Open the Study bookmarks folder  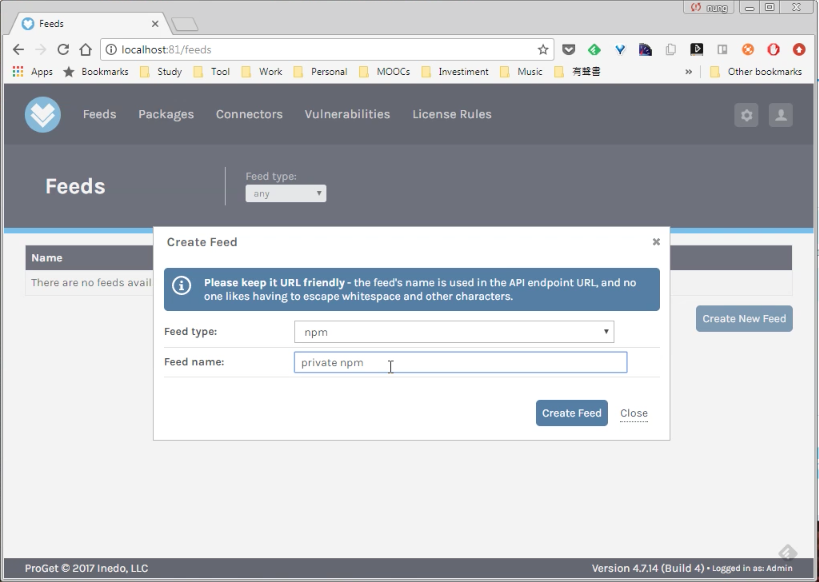(161, 72)
